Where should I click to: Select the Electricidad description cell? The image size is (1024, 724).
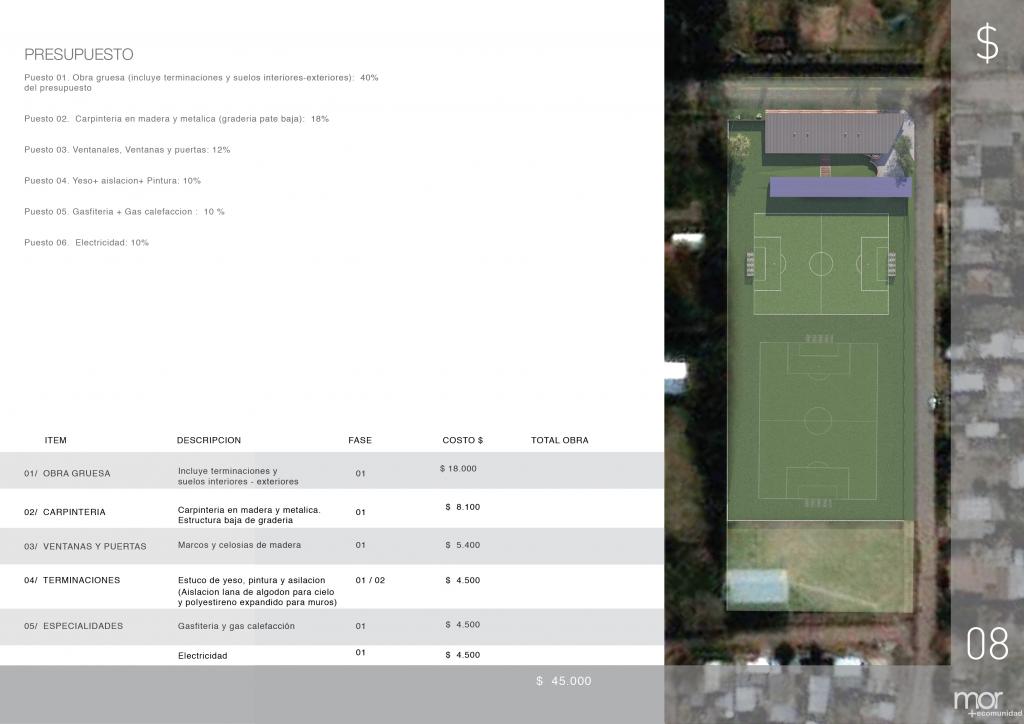pyautogui.click(x=203, y=656)
